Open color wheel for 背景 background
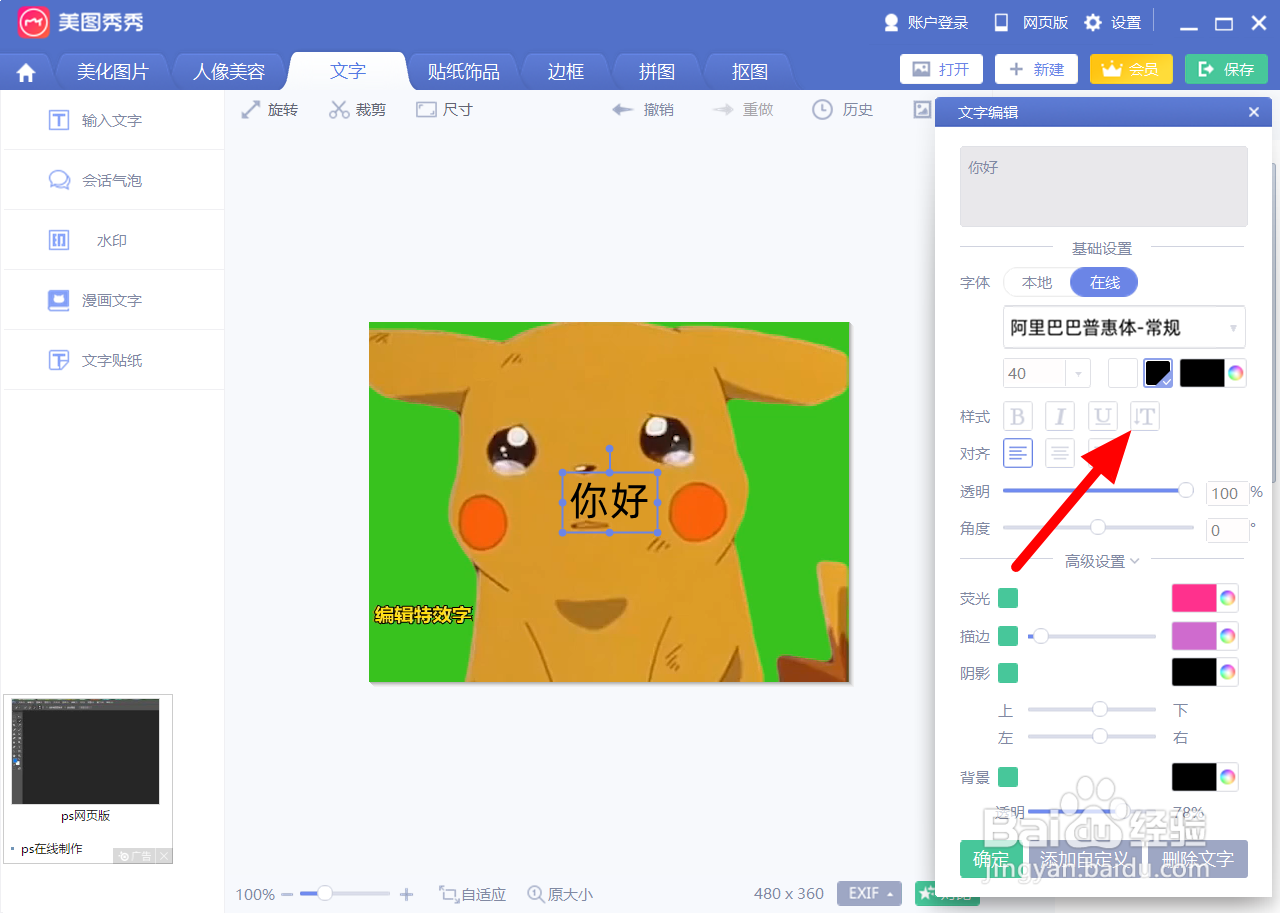 [1228, 776]
